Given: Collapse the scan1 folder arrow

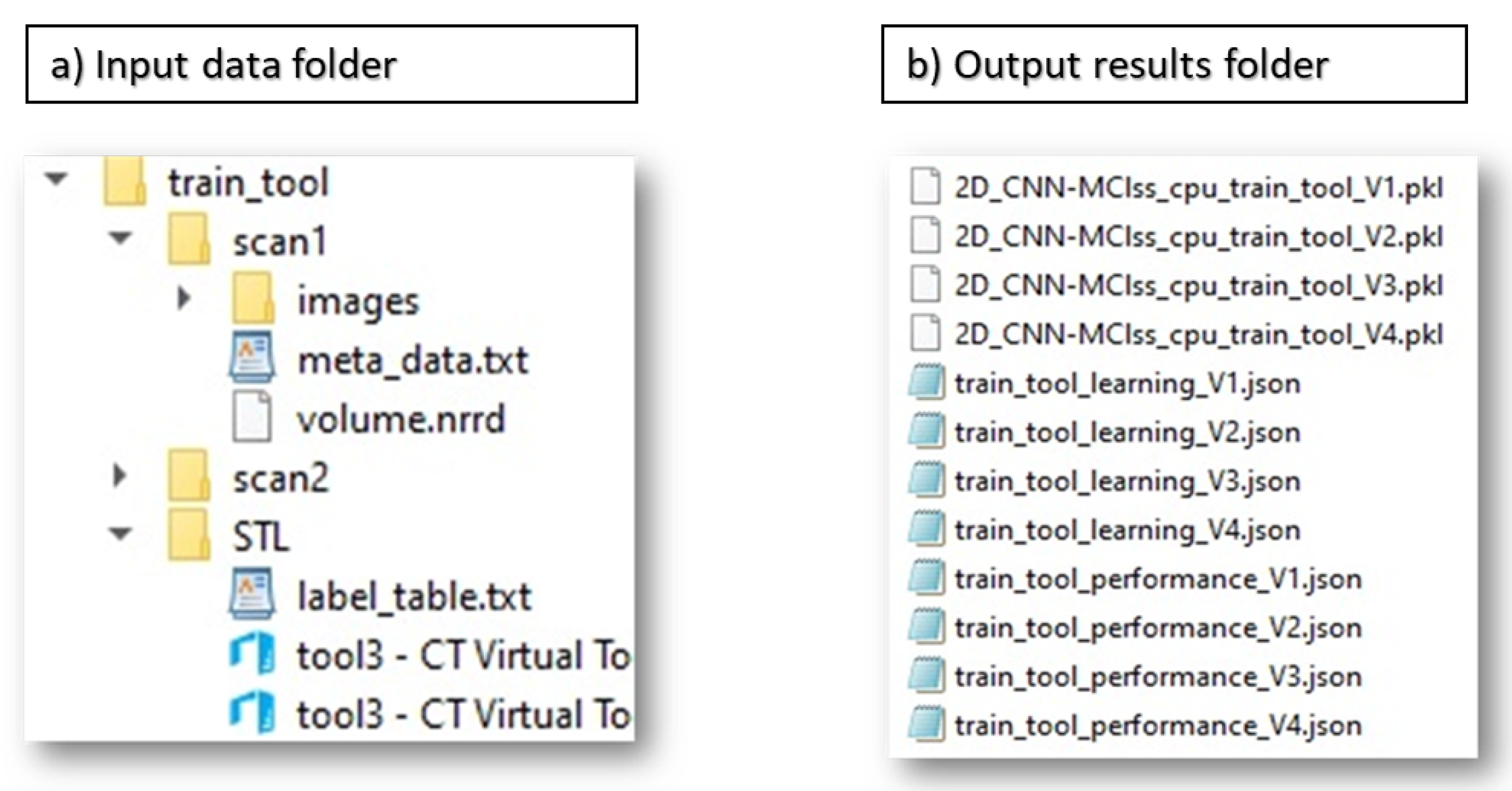Looking at the screenshot, I should [x=121, y=238].
